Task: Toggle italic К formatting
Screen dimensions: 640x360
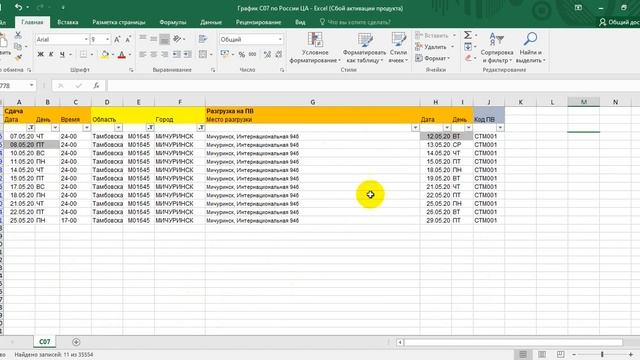Action: point(51,54)
